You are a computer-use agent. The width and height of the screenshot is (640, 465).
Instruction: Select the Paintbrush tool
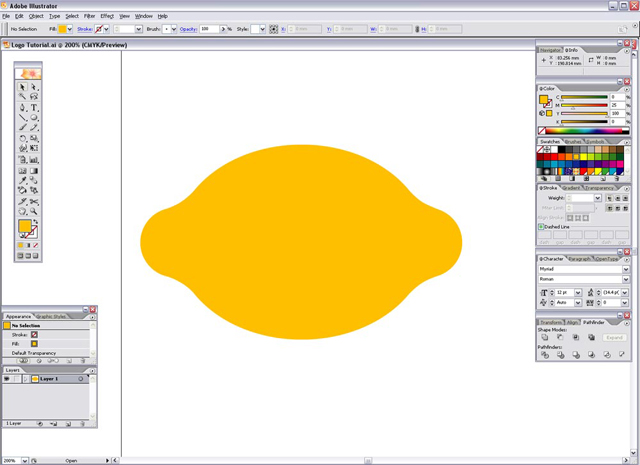point(22,128)
